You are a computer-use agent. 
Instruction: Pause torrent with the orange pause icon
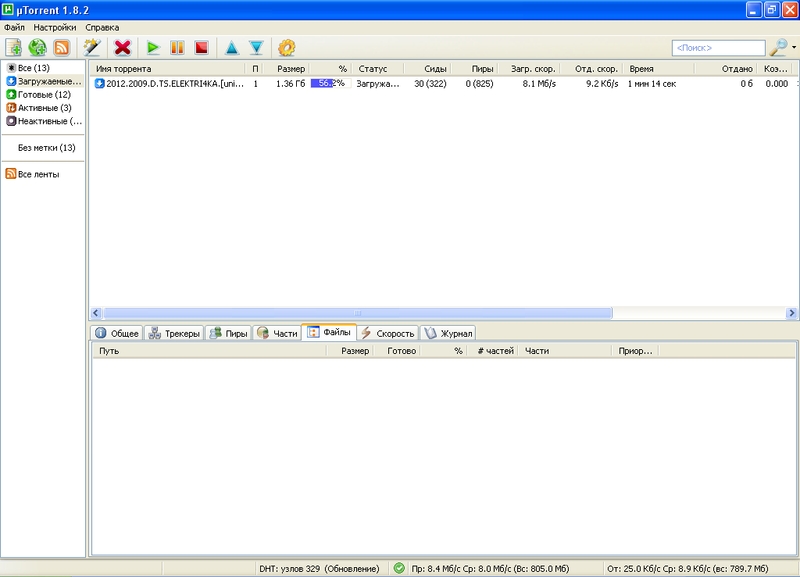(x=177, y=48)
